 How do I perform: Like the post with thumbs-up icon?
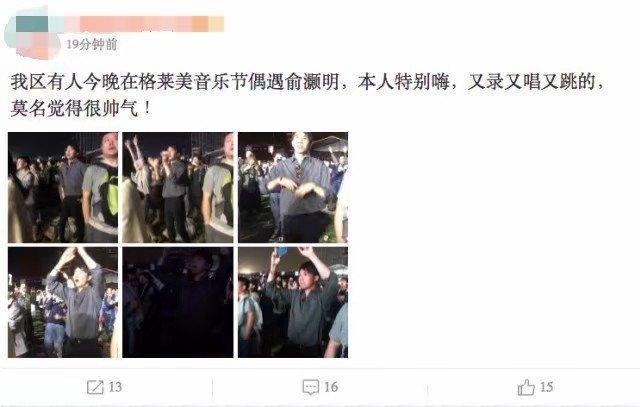(526, 387)
